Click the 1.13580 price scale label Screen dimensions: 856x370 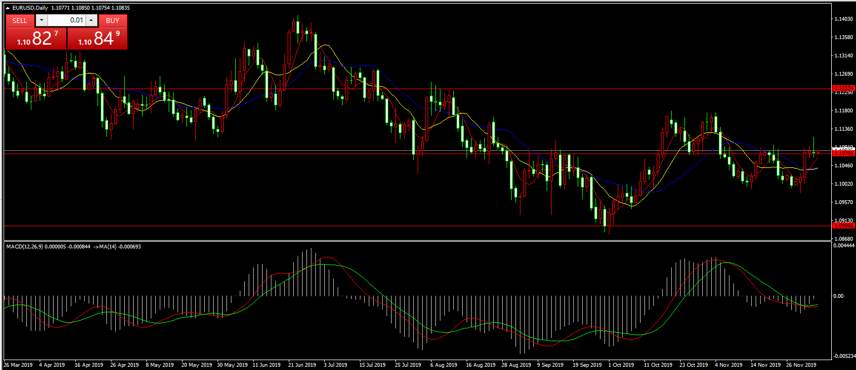843,38
